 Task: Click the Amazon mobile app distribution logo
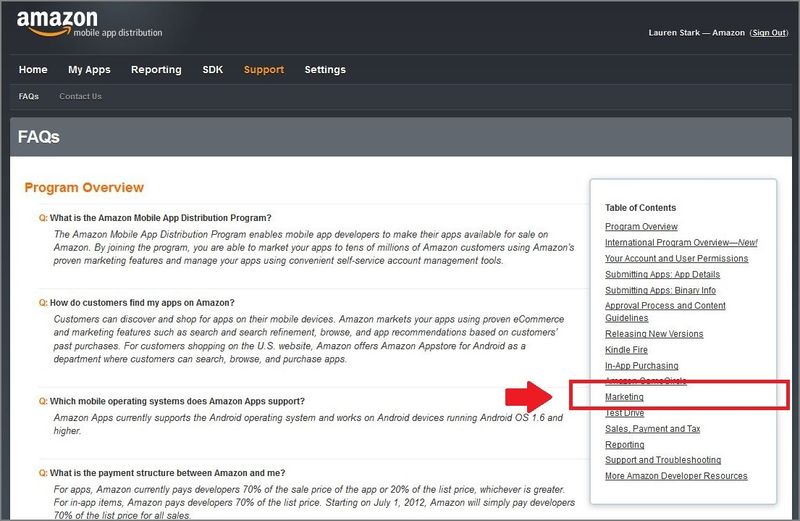[89, 24]
